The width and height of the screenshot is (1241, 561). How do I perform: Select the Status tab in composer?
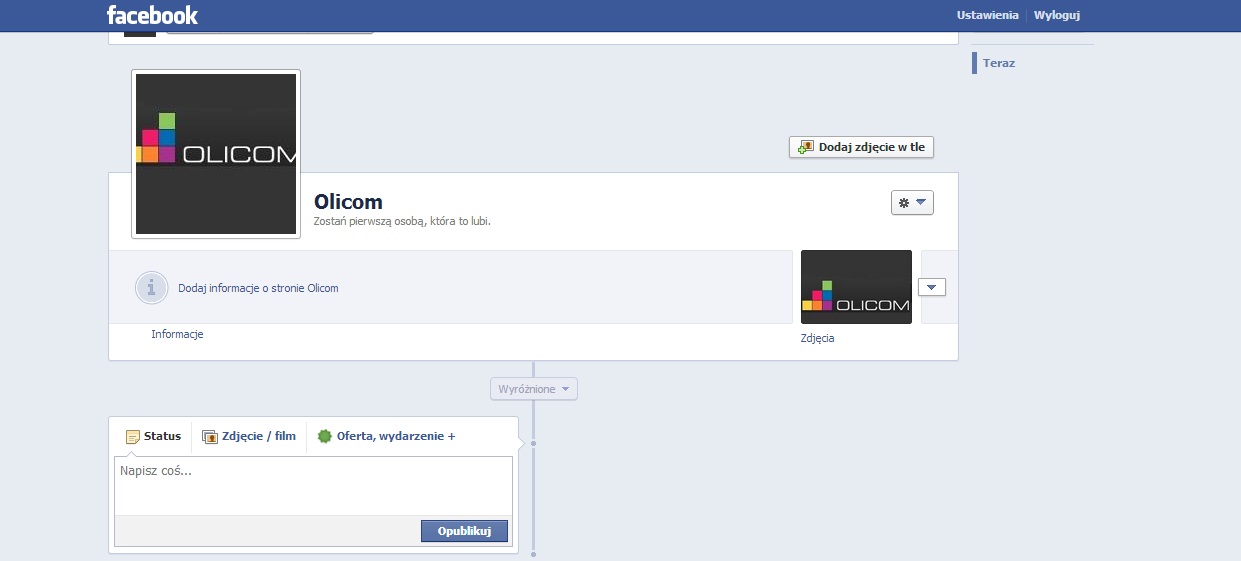(153, 436)
